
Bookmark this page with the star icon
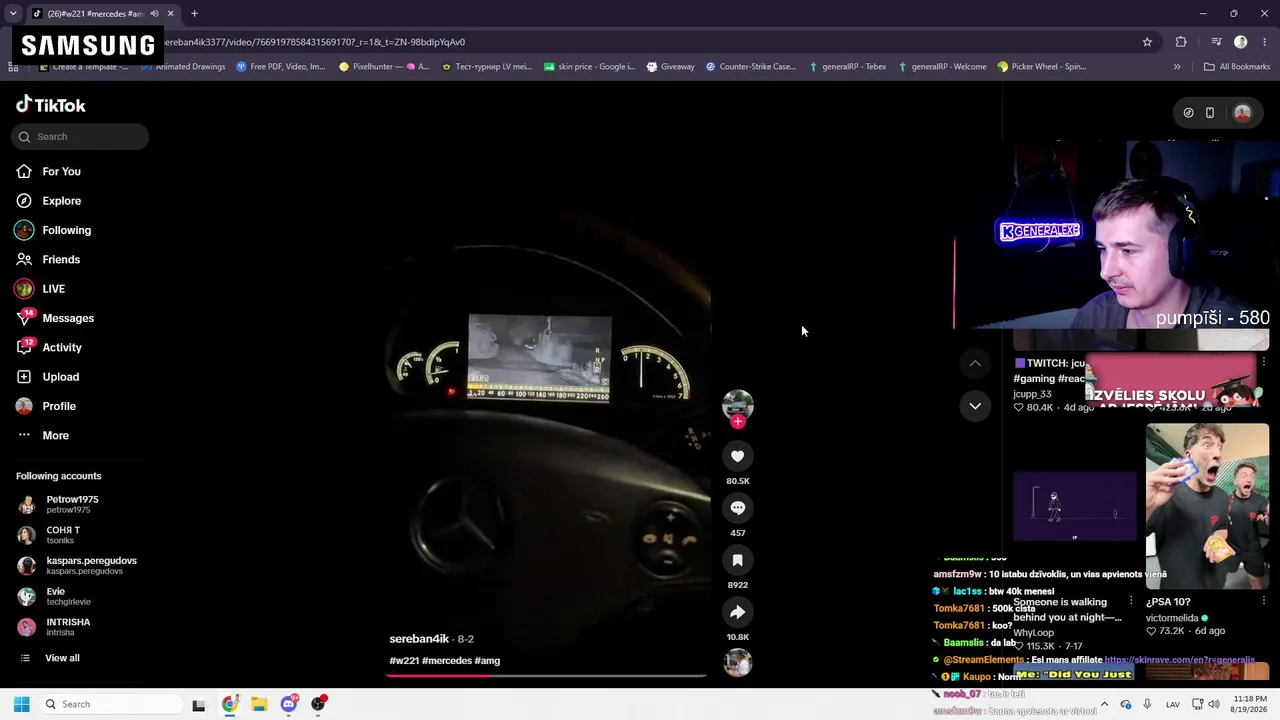pyautogui.click(x=1147, y=42)
